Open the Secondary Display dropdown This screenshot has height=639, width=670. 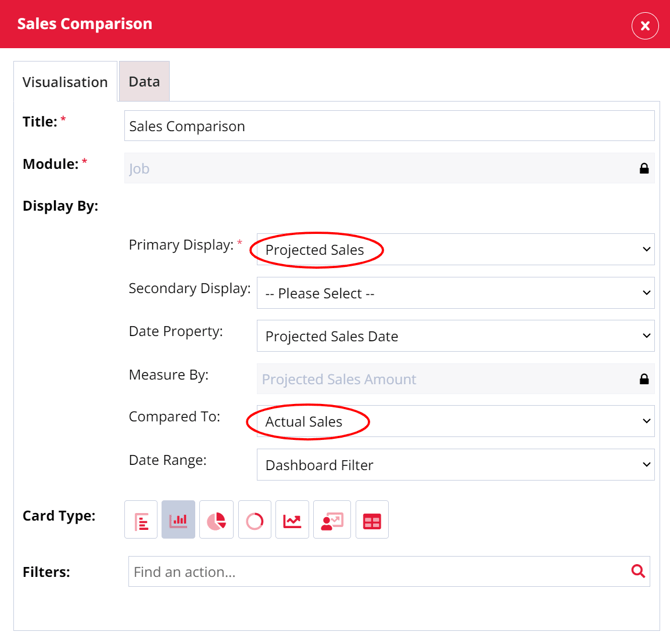click(x=455, y=293)
